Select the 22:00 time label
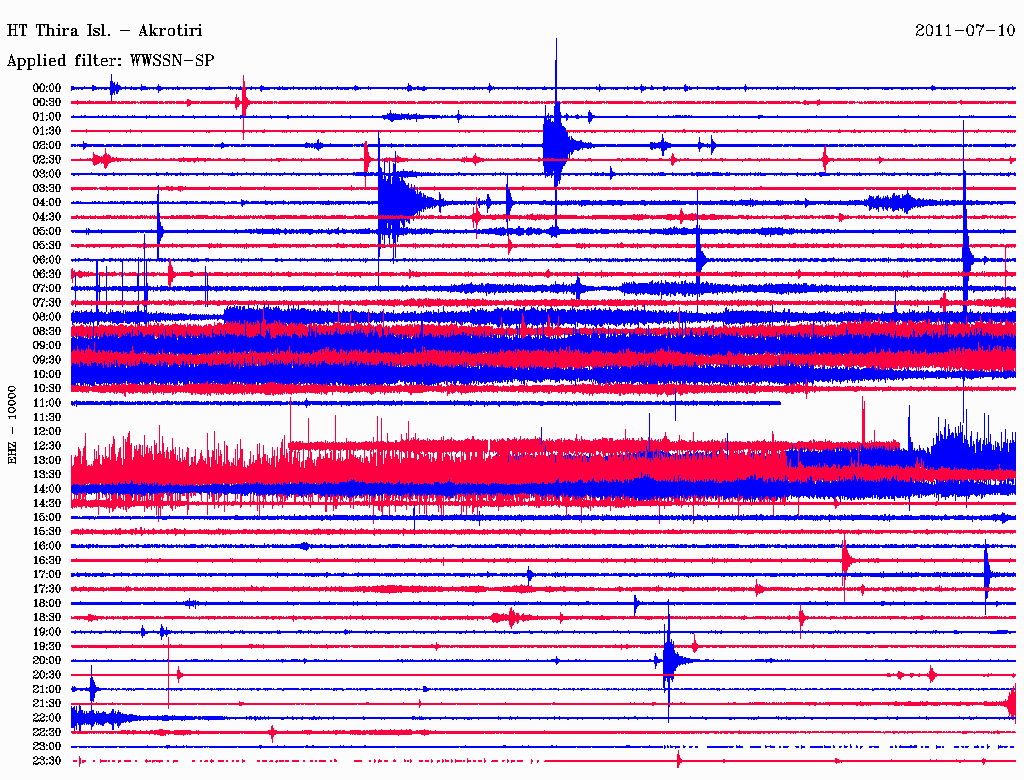 click(x=47, y=718)
